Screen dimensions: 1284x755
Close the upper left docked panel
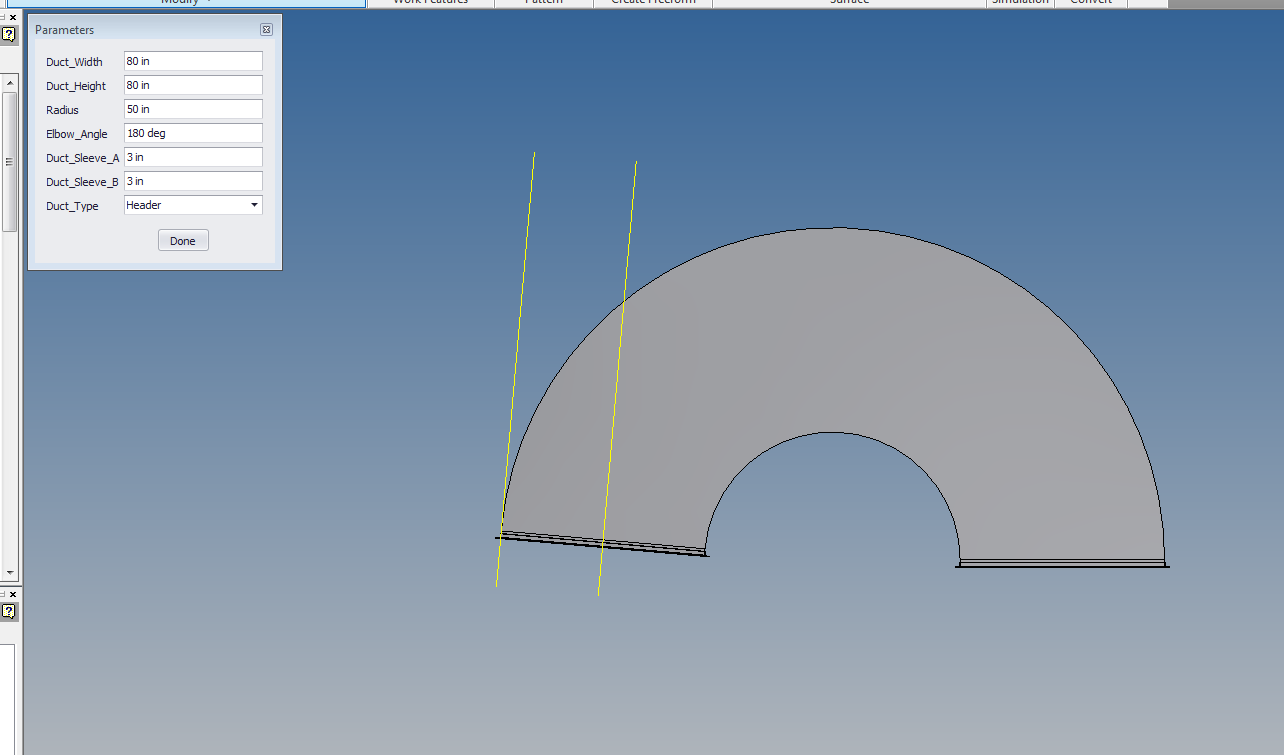[x=13, y=18]
